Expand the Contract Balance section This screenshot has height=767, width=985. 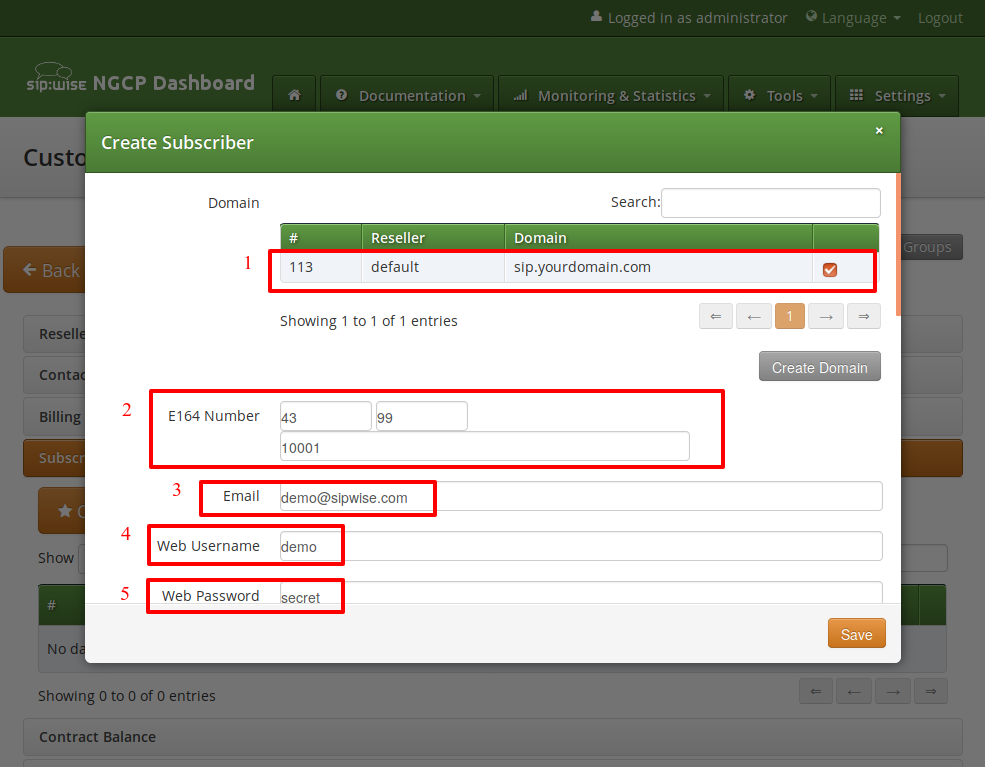pos(97,737)
